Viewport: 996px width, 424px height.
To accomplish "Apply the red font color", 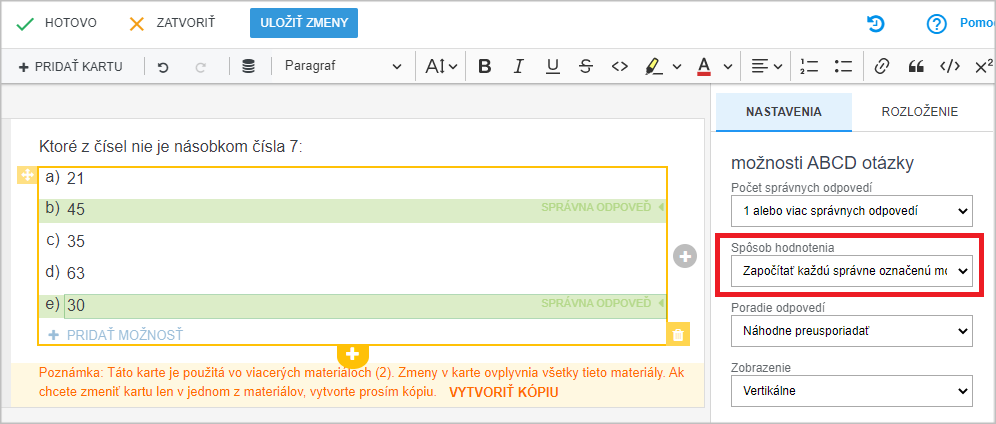I will 704,66.
